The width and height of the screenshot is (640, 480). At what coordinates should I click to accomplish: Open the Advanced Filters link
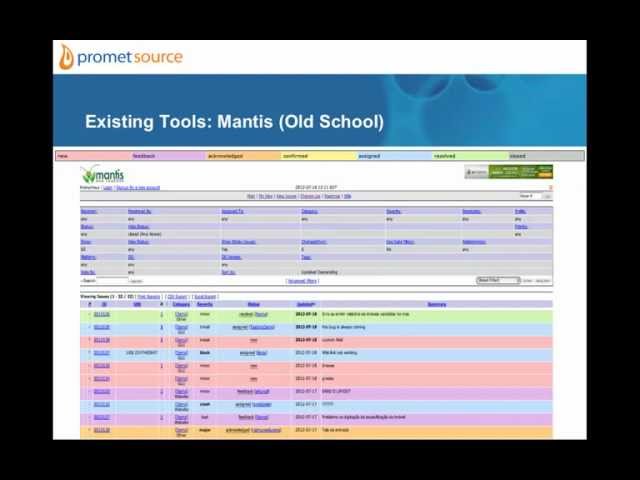pyautogui.click(x=302, y=281)
